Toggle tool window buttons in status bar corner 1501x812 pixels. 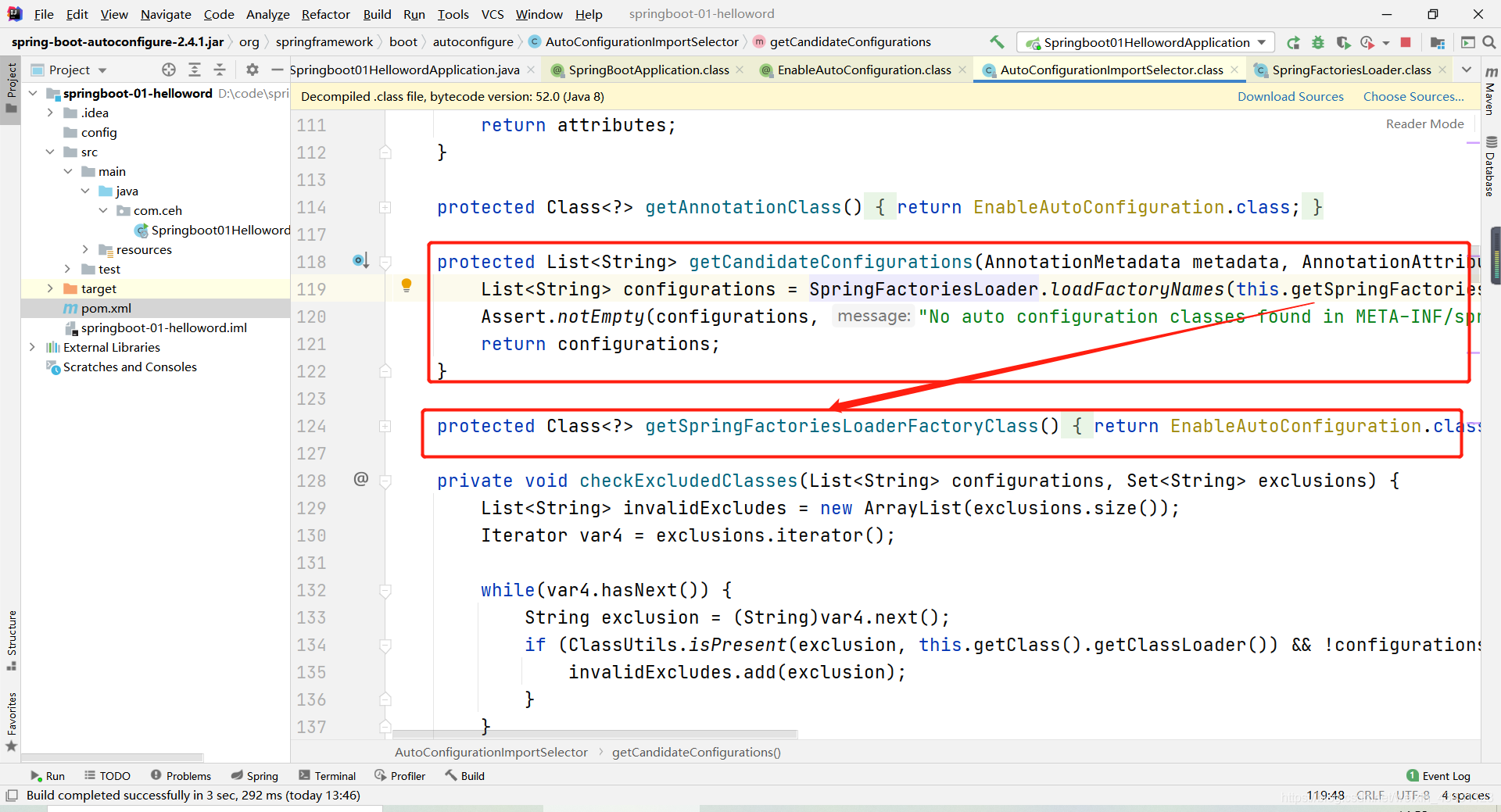pyautogui.click(x=12, y=796)
